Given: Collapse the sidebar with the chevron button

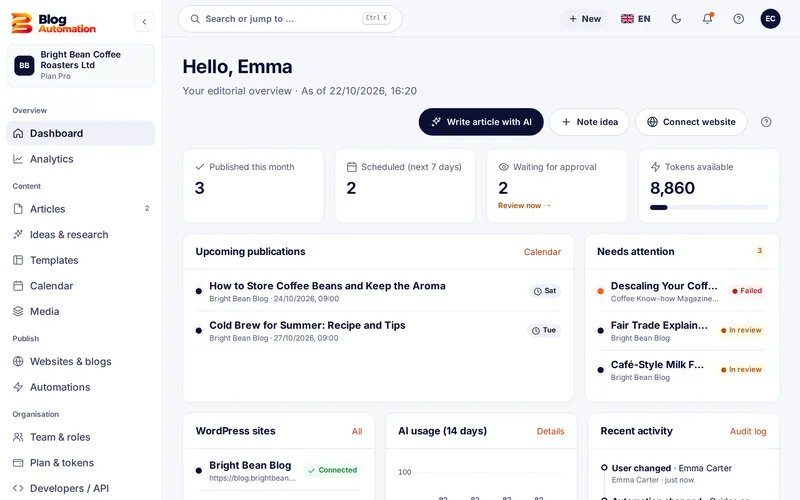Looking at the screenshot, I should coord(144,22).
